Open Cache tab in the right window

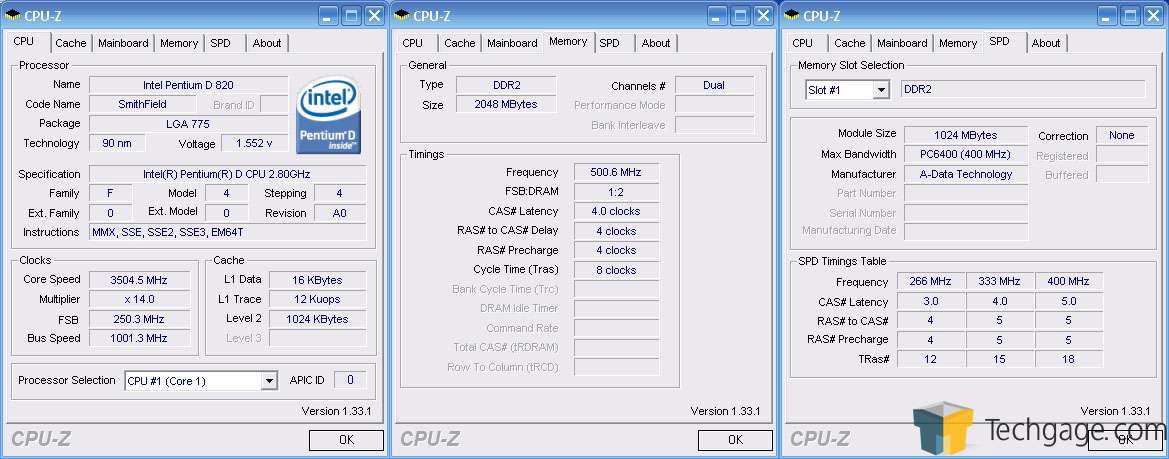coord(850,43)
